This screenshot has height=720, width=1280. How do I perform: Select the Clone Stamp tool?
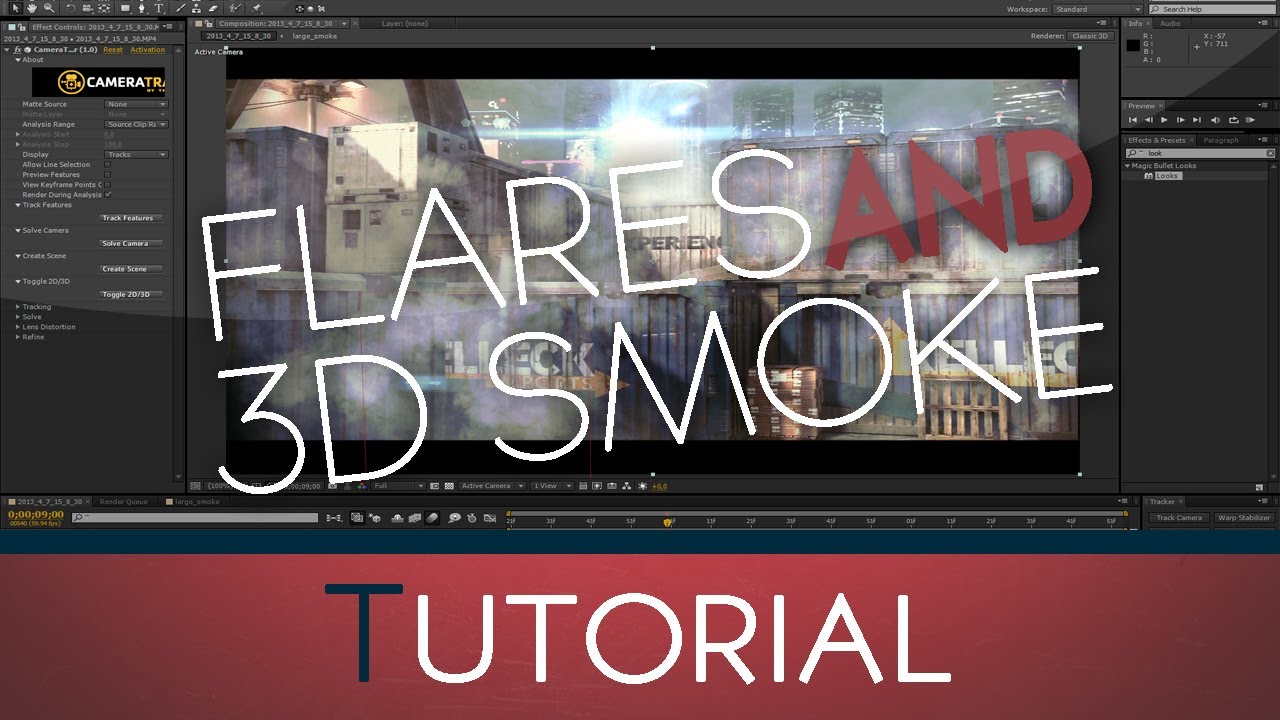198,8
